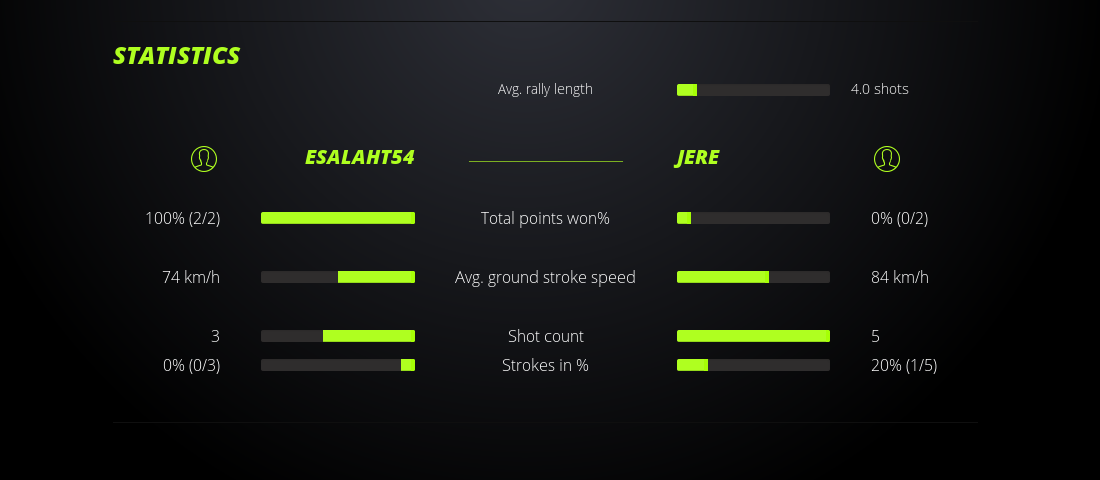The image size is (1100, 480).
Task: Click JERE's total points won bar
Action: point(753,218)
